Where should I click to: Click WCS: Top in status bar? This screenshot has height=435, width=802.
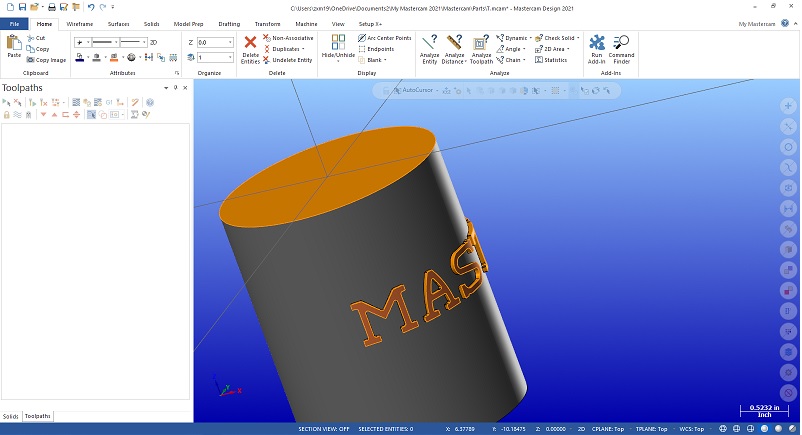click(692, 429)
